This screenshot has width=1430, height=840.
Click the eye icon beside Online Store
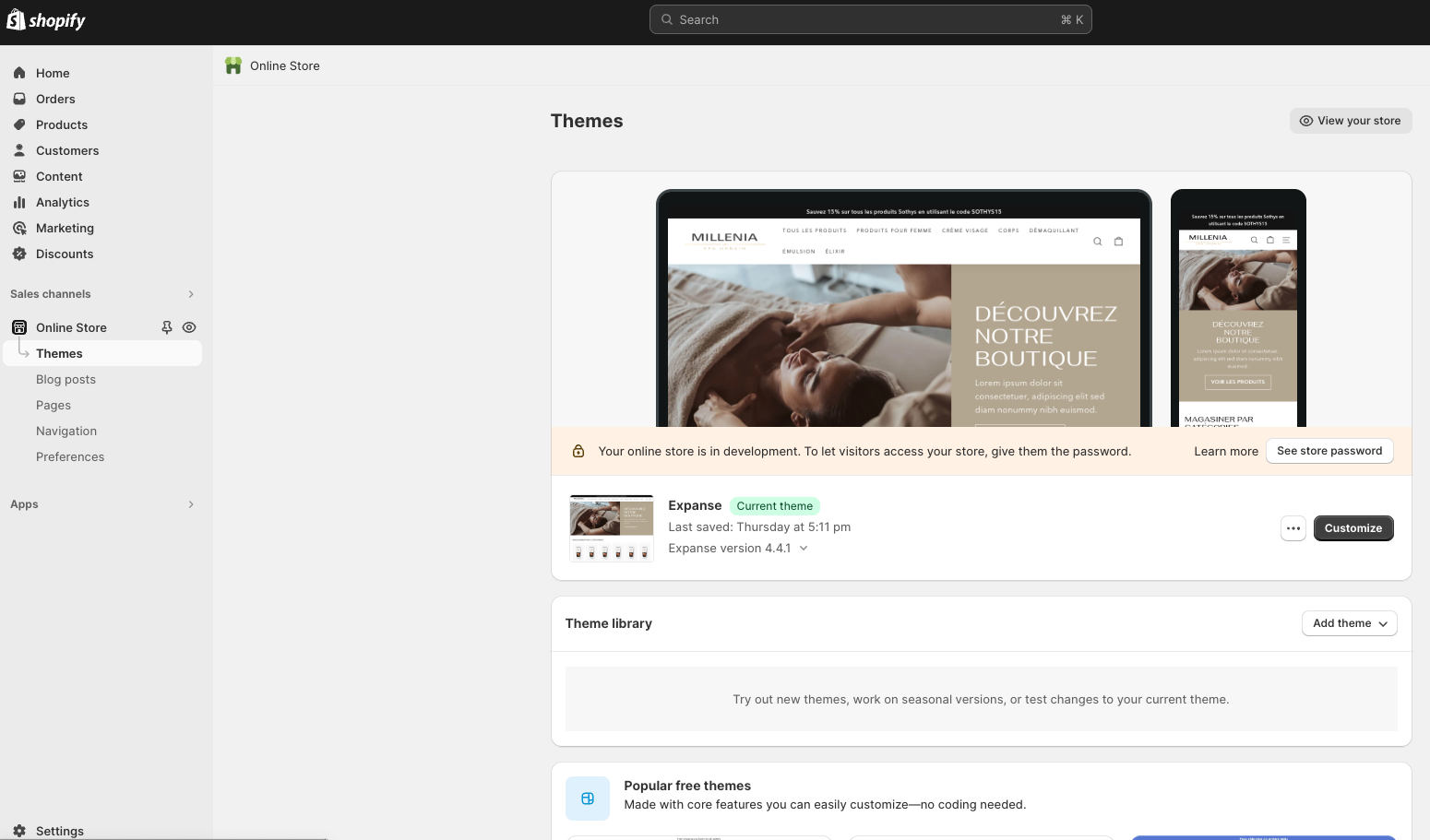[189, 327]
